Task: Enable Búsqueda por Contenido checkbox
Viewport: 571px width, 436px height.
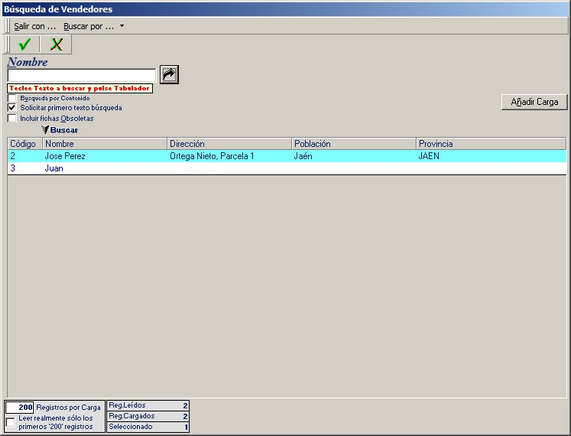Action: point(12,98)
